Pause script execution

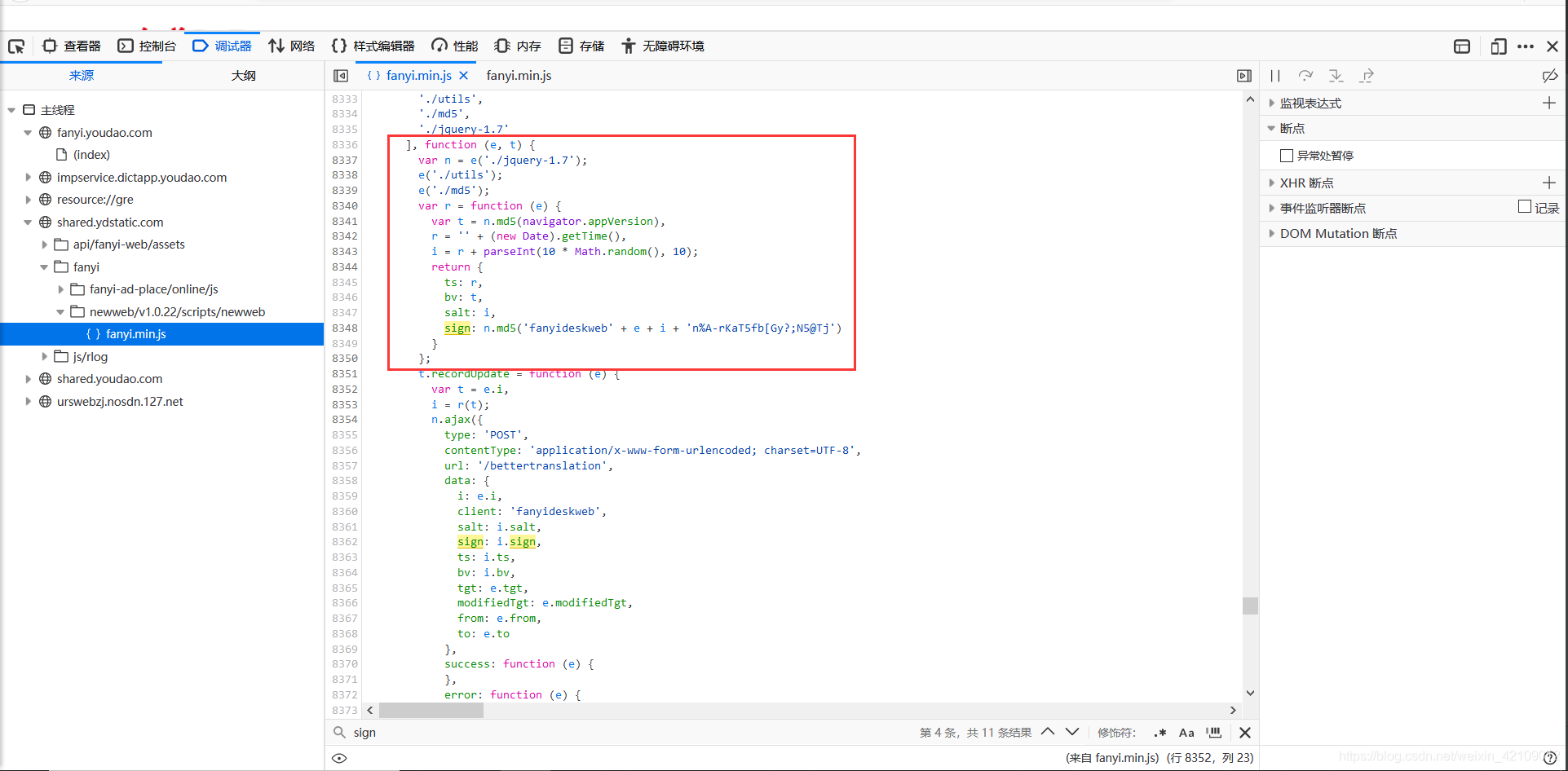tap(1275, 76)
